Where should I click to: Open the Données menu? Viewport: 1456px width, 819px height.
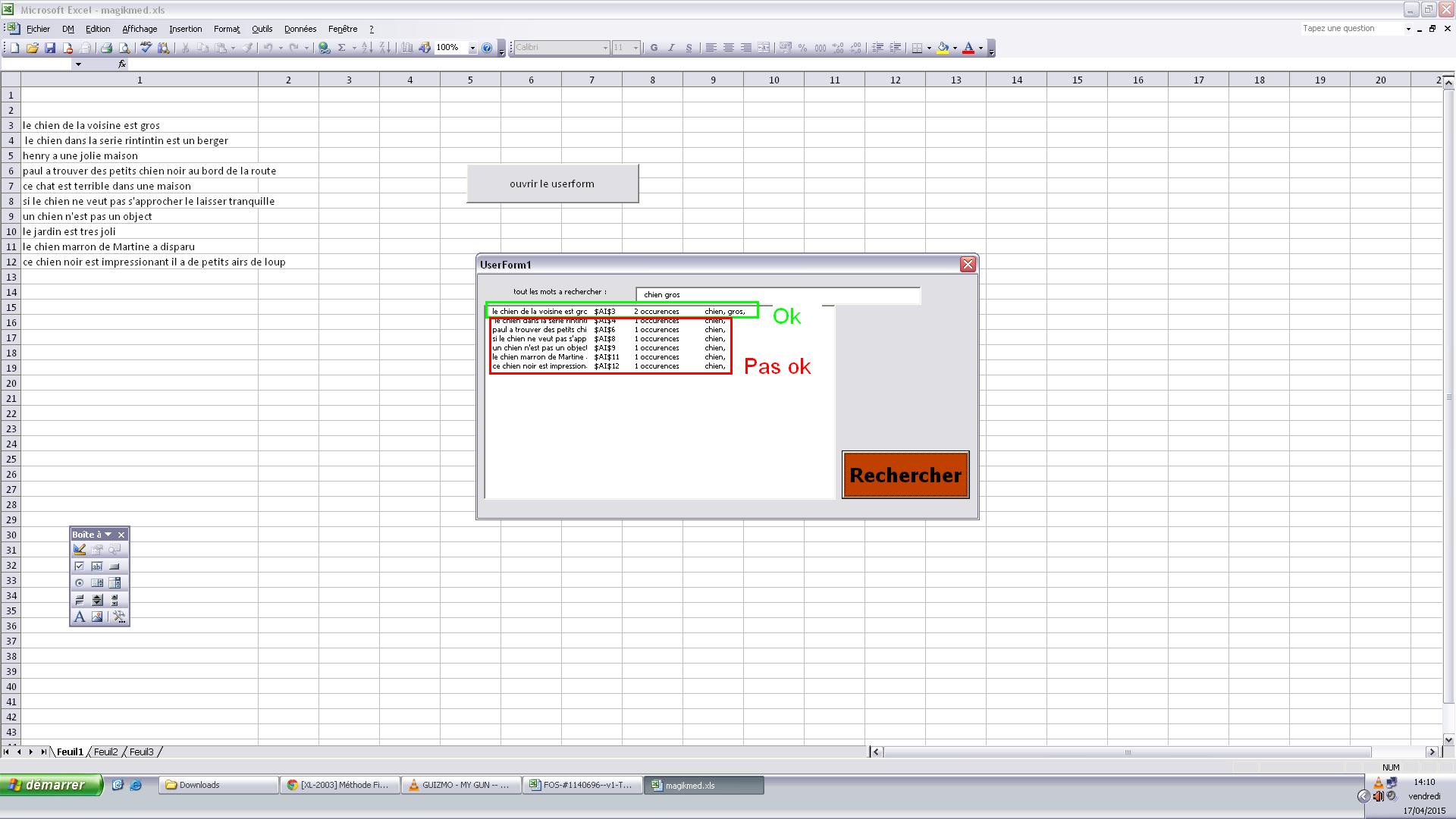300,29
